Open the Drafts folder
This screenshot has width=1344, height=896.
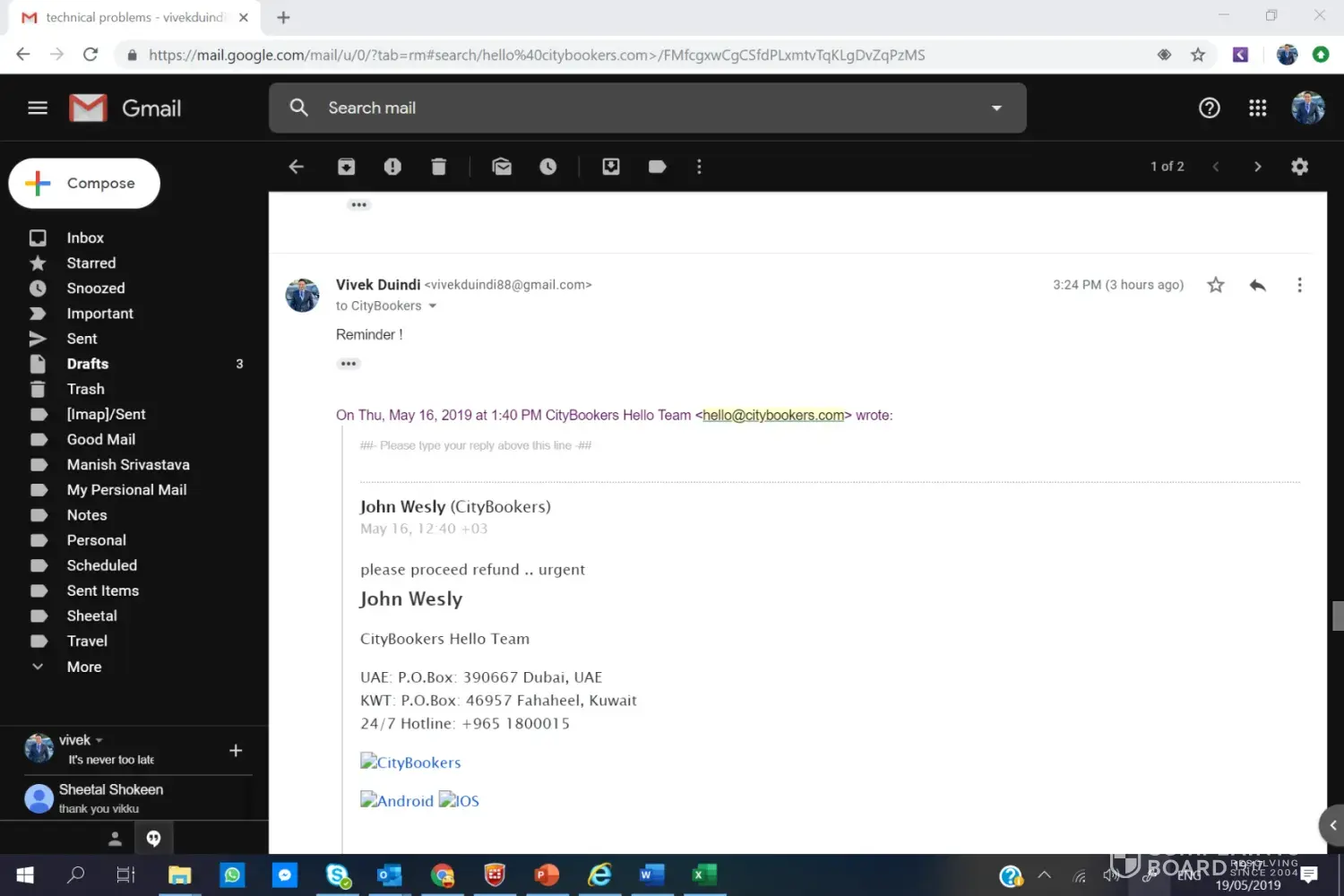(87, 364)
